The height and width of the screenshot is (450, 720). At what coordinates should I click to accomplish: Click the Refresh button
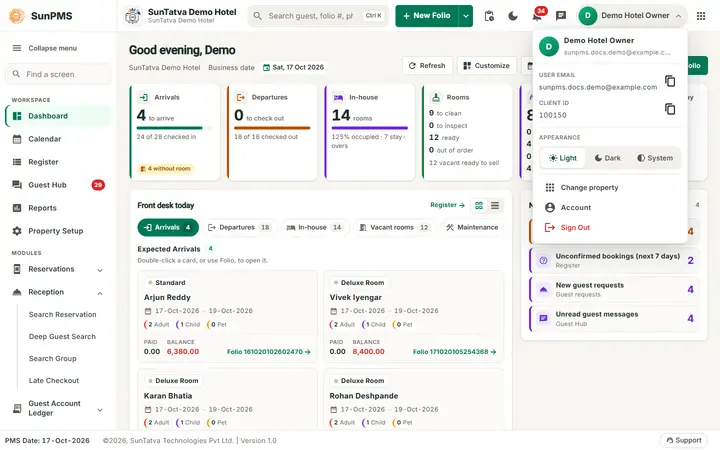pyautogui.click(x=427, y=66)
